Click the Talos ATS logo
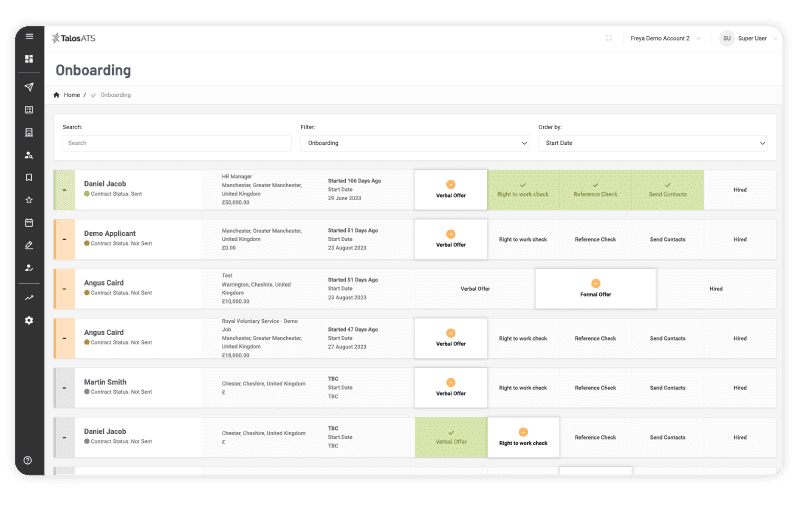Image resolution: width=800 pixels, height=510 pixels. click(74, 38)
